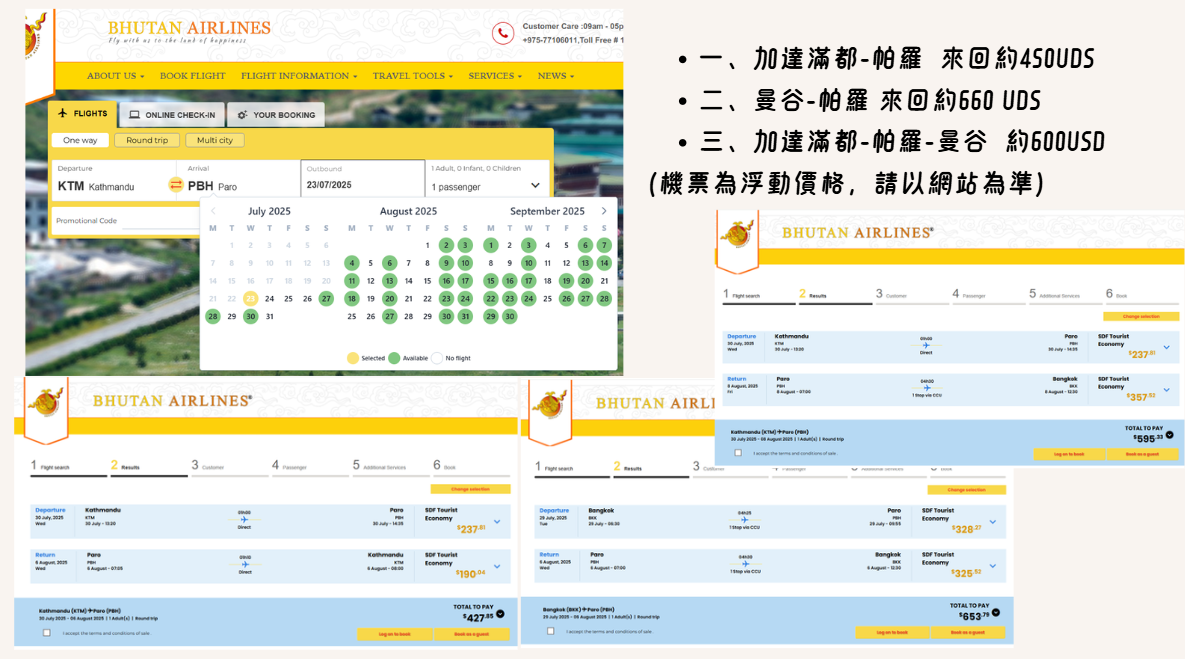Screen dimensions: 1185x659
Task: Open the BOOK FLIGHT menu item
Action: [193, 76]
